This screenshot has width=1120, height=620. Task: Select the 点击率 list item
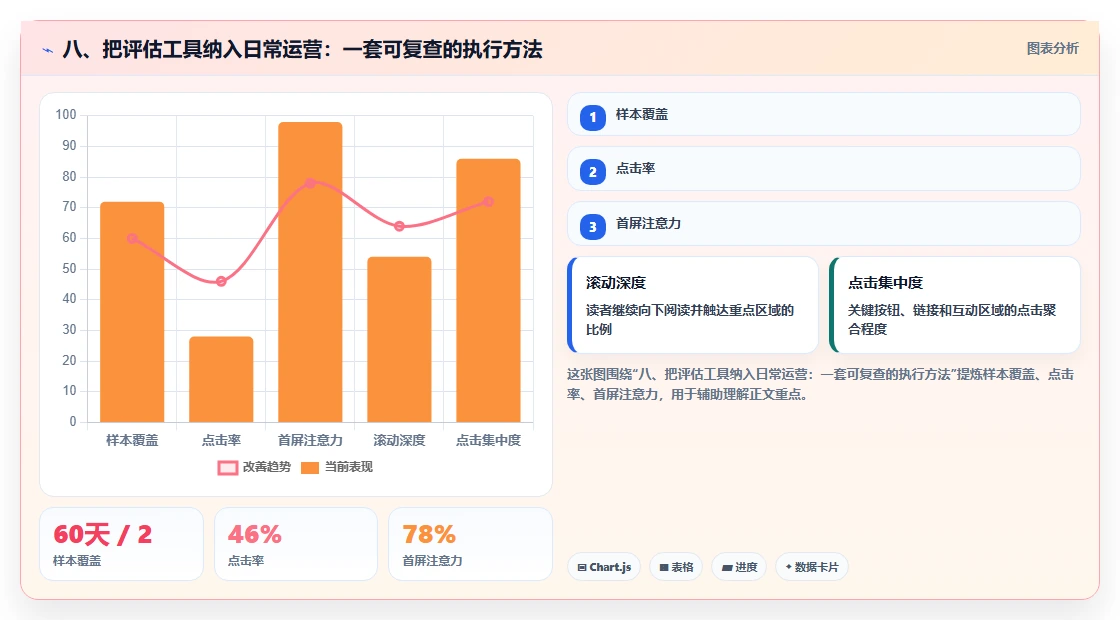point(824,169)
